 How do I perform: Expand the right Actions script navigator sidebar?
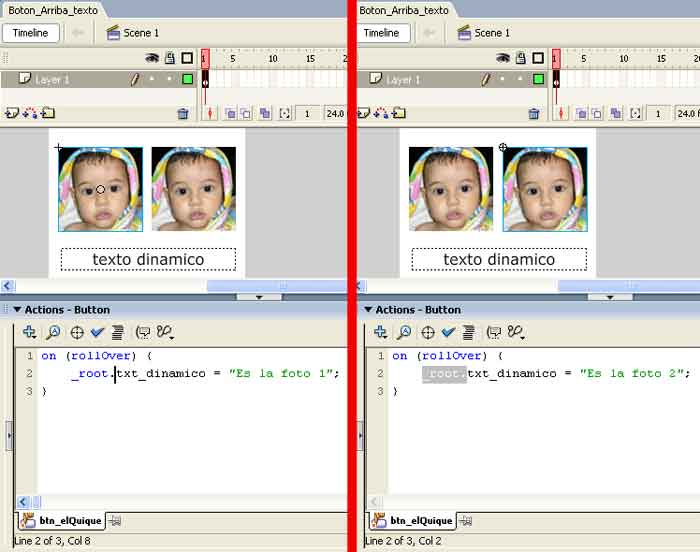pos(360,435)
